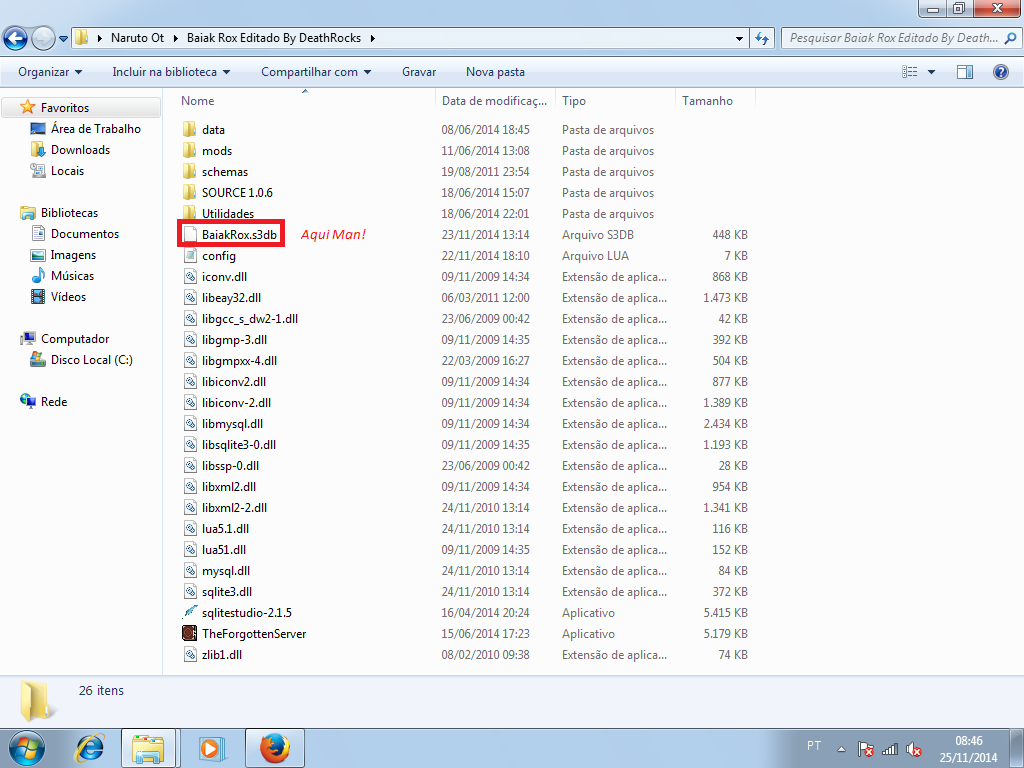Select the data folder icon
Screen dimensions: 1024x768
click(189, 129)
